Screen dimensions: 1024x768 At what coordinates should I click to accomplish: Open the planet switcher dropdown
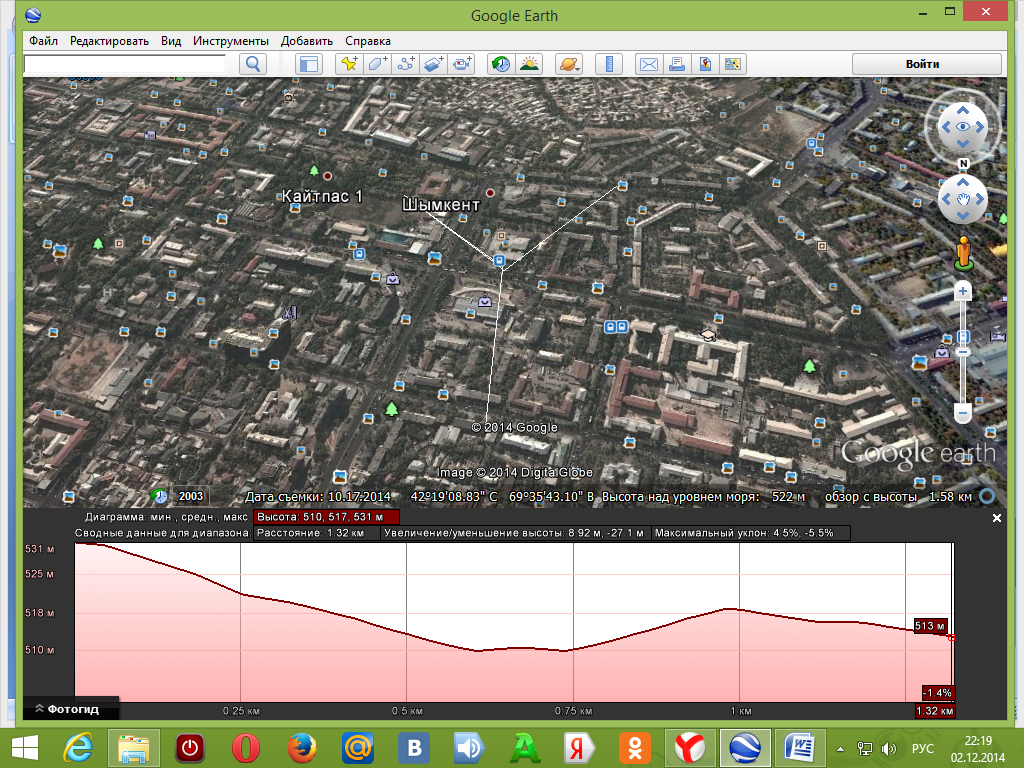(x=569, y=64)
